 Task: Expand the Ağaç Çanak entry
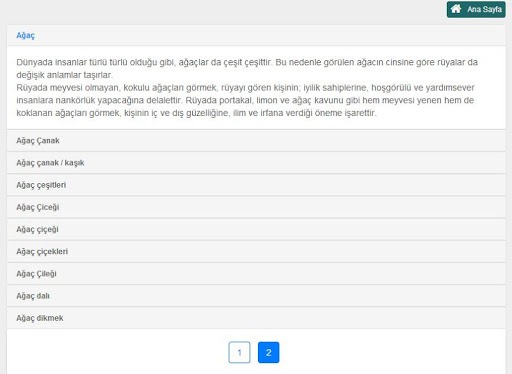pos(256,141)
